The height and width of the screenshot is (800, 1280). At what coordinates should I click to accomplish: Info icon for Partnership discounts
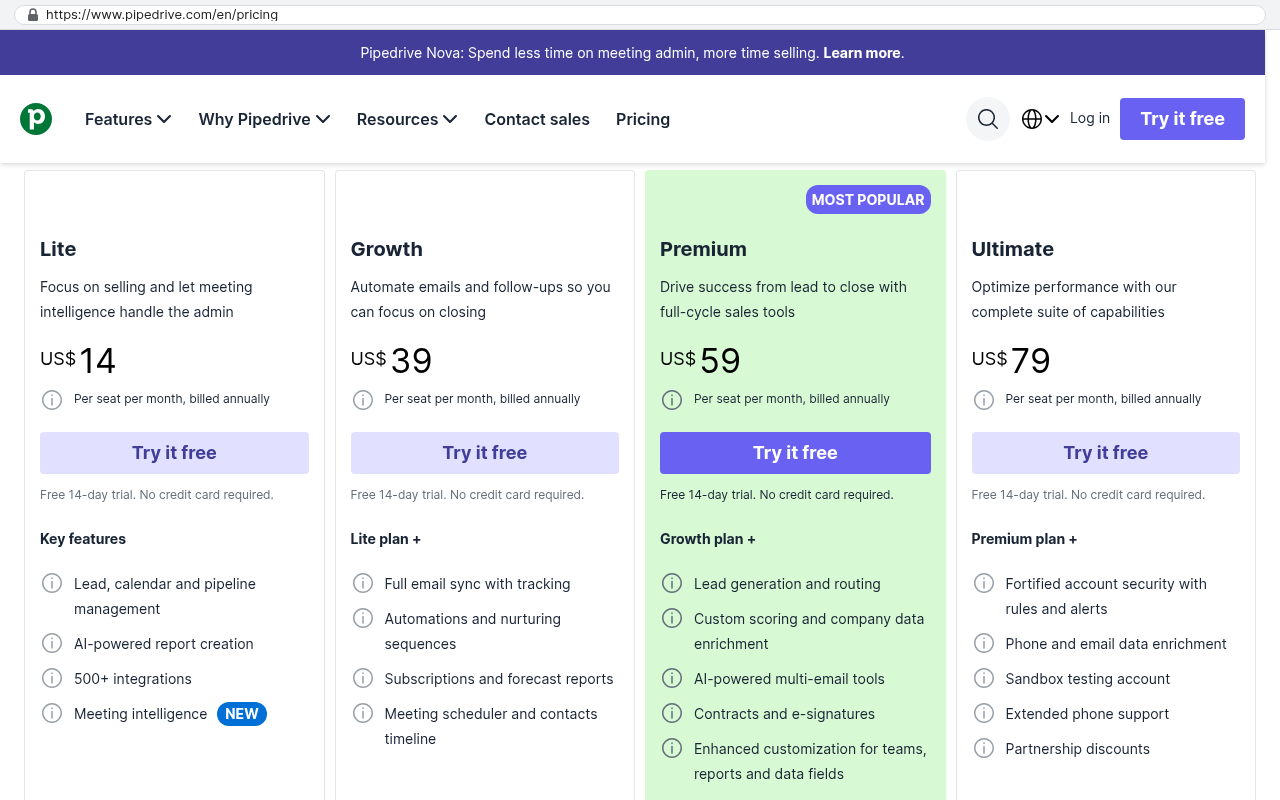coord(984,748)
